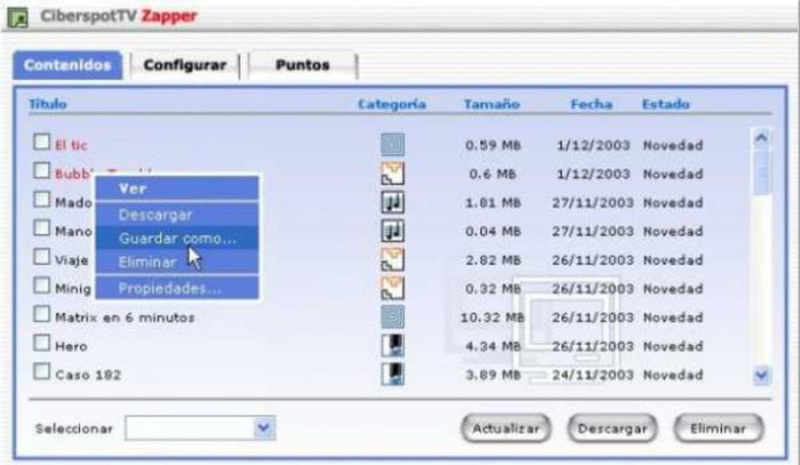Viewport: 800px width, 465px height.
Task: Check the El tic checkbox
Action: click(x=42, y=142)
